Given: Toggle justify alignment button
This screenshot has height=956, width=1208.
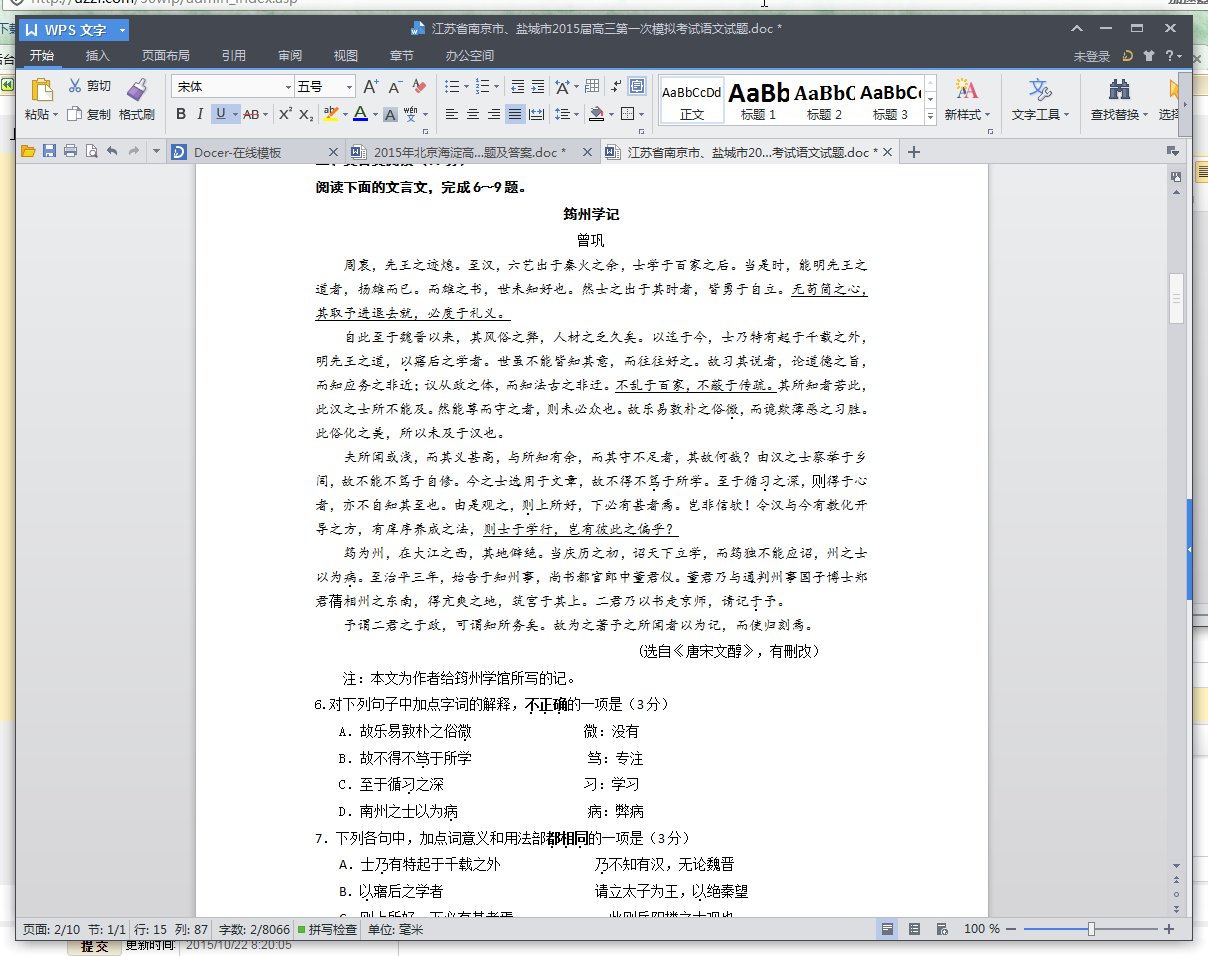Looking at the screenshot, I should click(x=515, y=114).
